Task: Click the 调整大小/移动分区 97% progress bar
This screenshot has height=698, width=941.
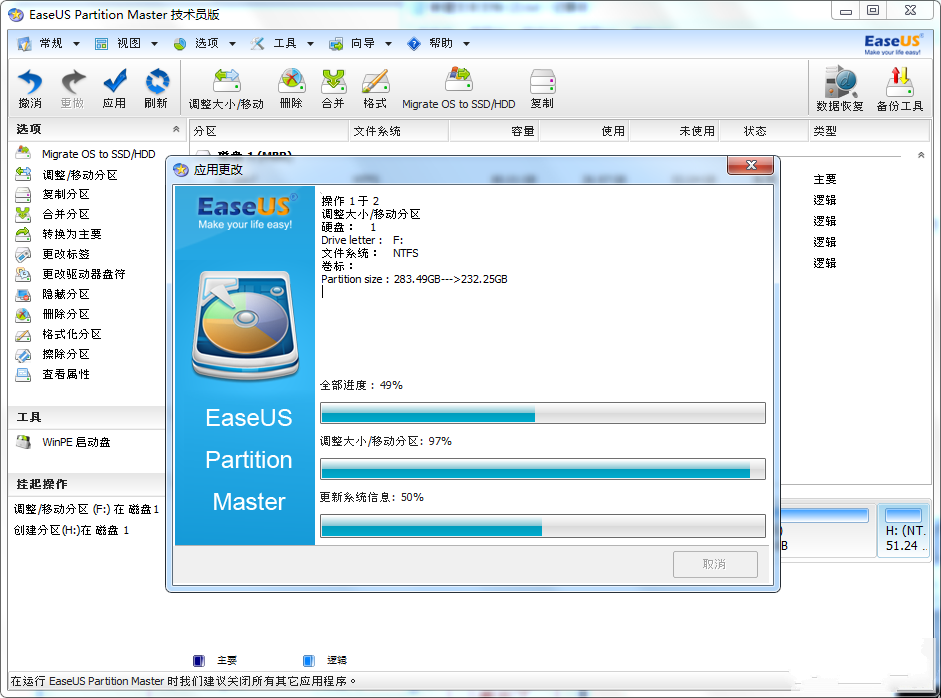Action: pyautogui.click(x=543, y=469)
